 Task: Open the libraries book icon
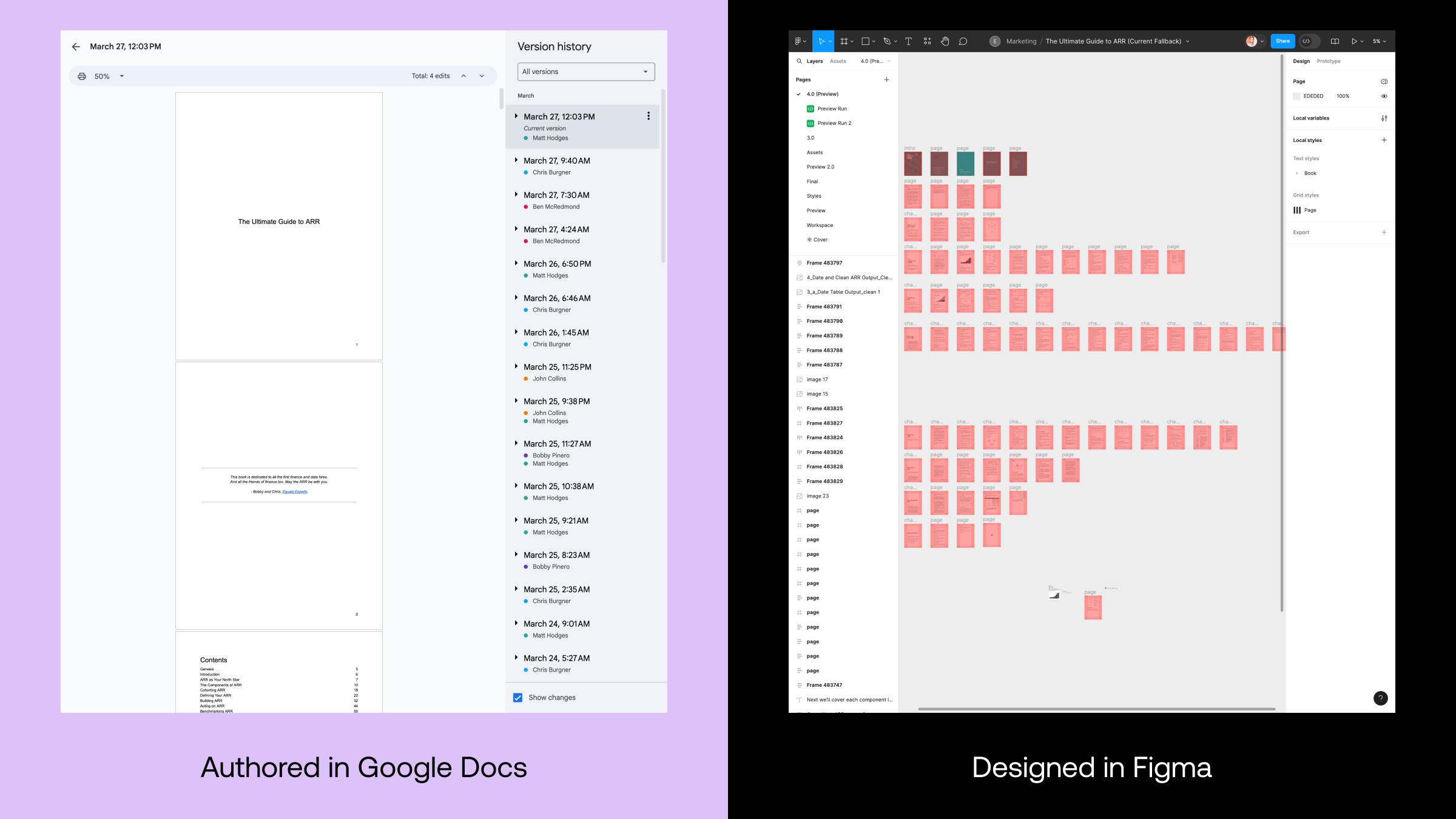click(x=1335, y=41)
